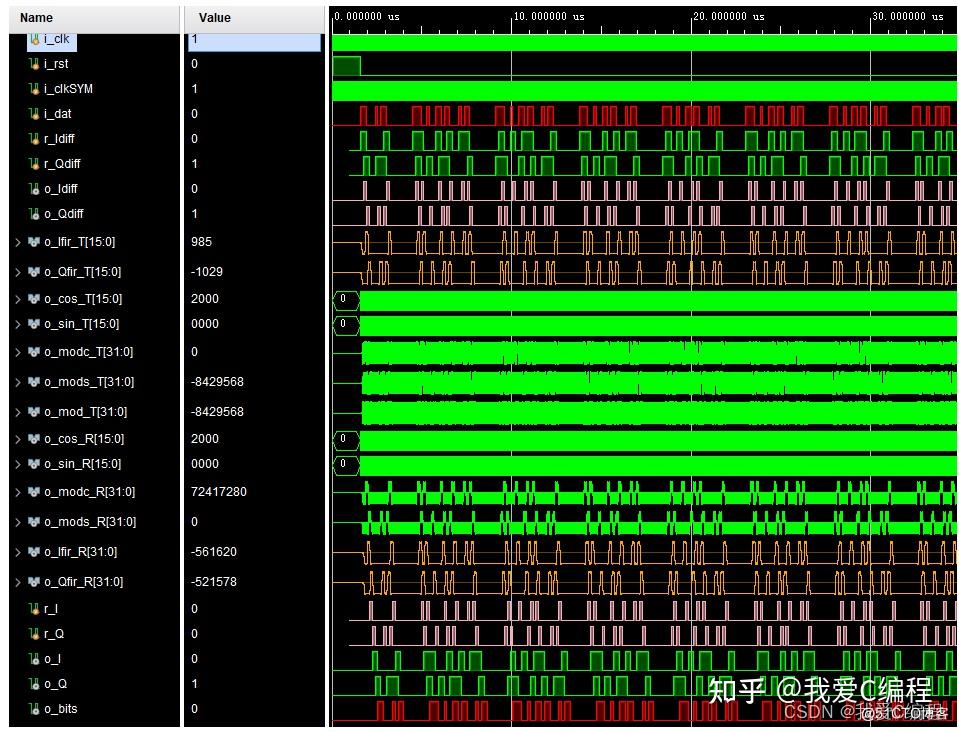
Task: Click the bus icon next to o_mod_T[31:0]
Action: point(36,412)
